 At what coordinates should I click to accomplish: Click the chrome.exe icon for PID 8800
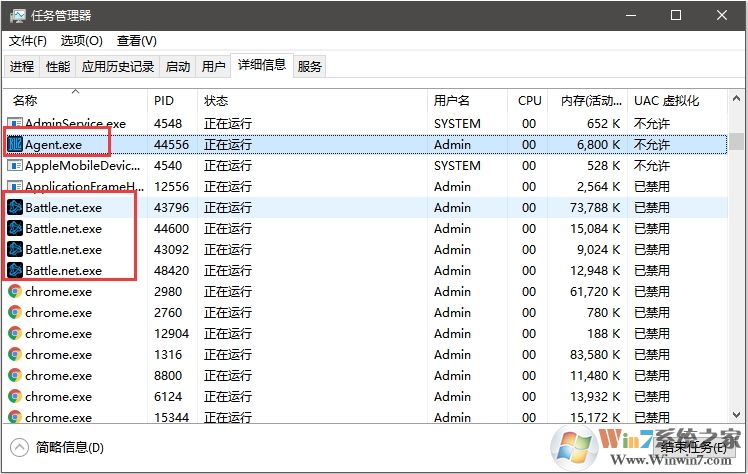pos(15,376)
